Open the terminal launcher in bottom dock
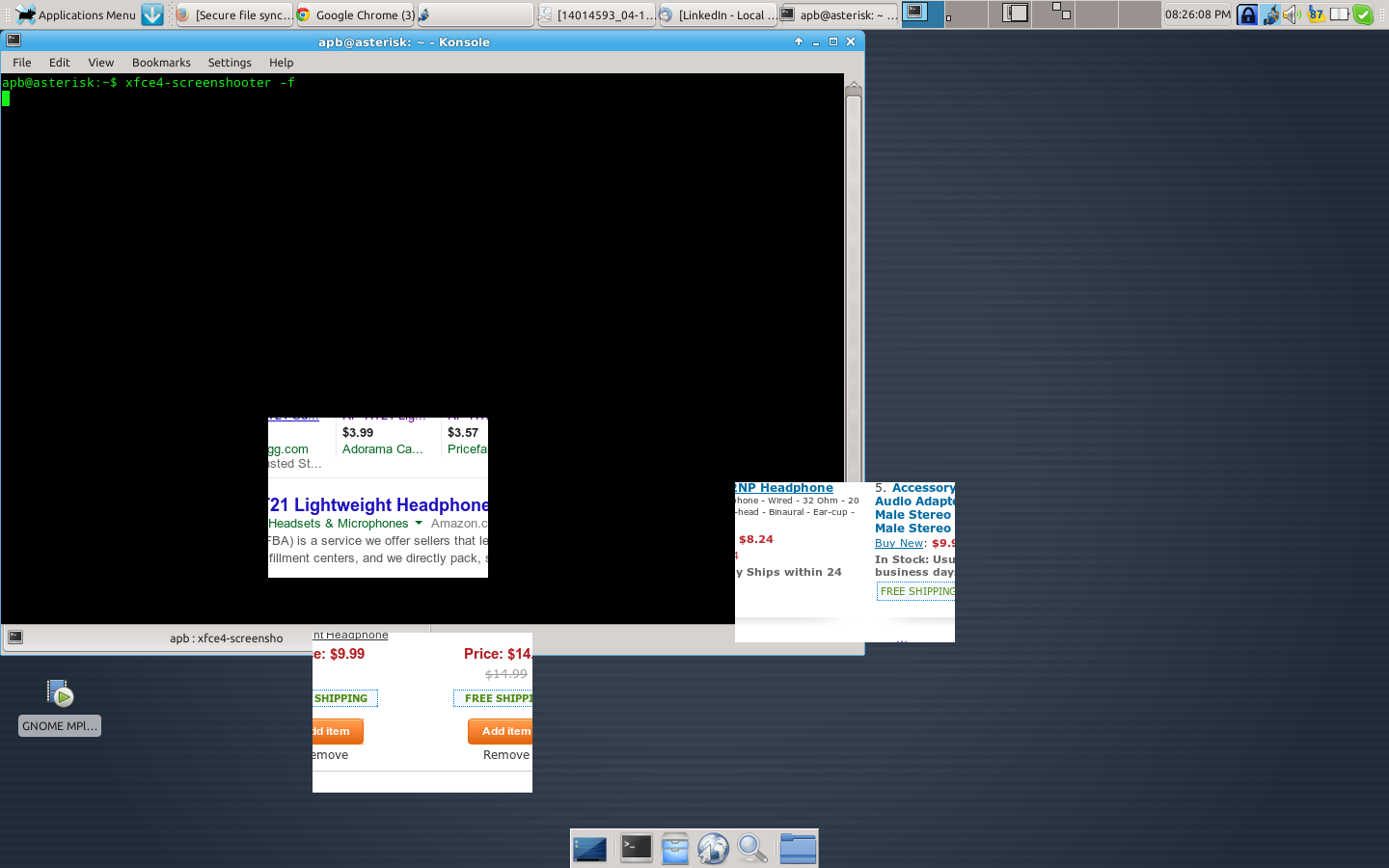 [x=636, y=848]
